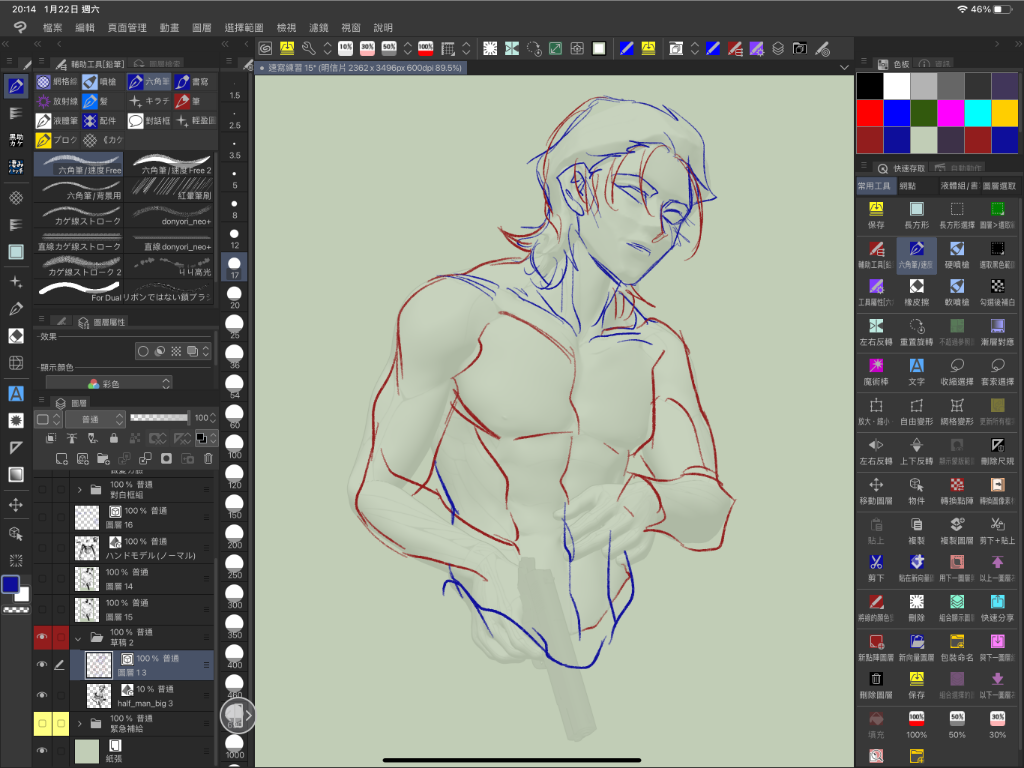The image size is (1024, 768).
Task: Click the delete layer trash icon in layer panel
Action: (x=208, y=458)
